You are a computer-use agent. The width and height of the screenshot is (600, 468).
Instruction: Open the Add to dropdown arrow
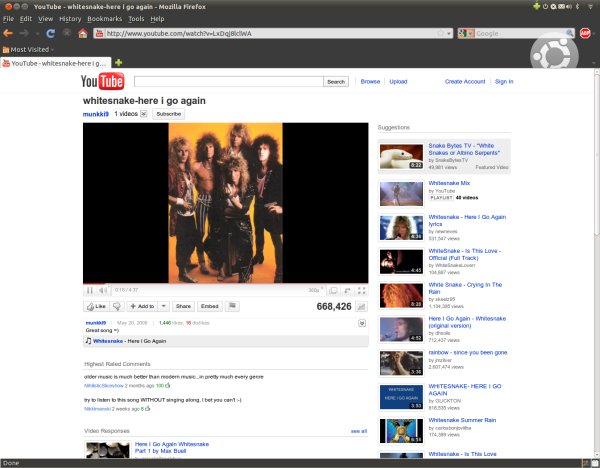163,306
